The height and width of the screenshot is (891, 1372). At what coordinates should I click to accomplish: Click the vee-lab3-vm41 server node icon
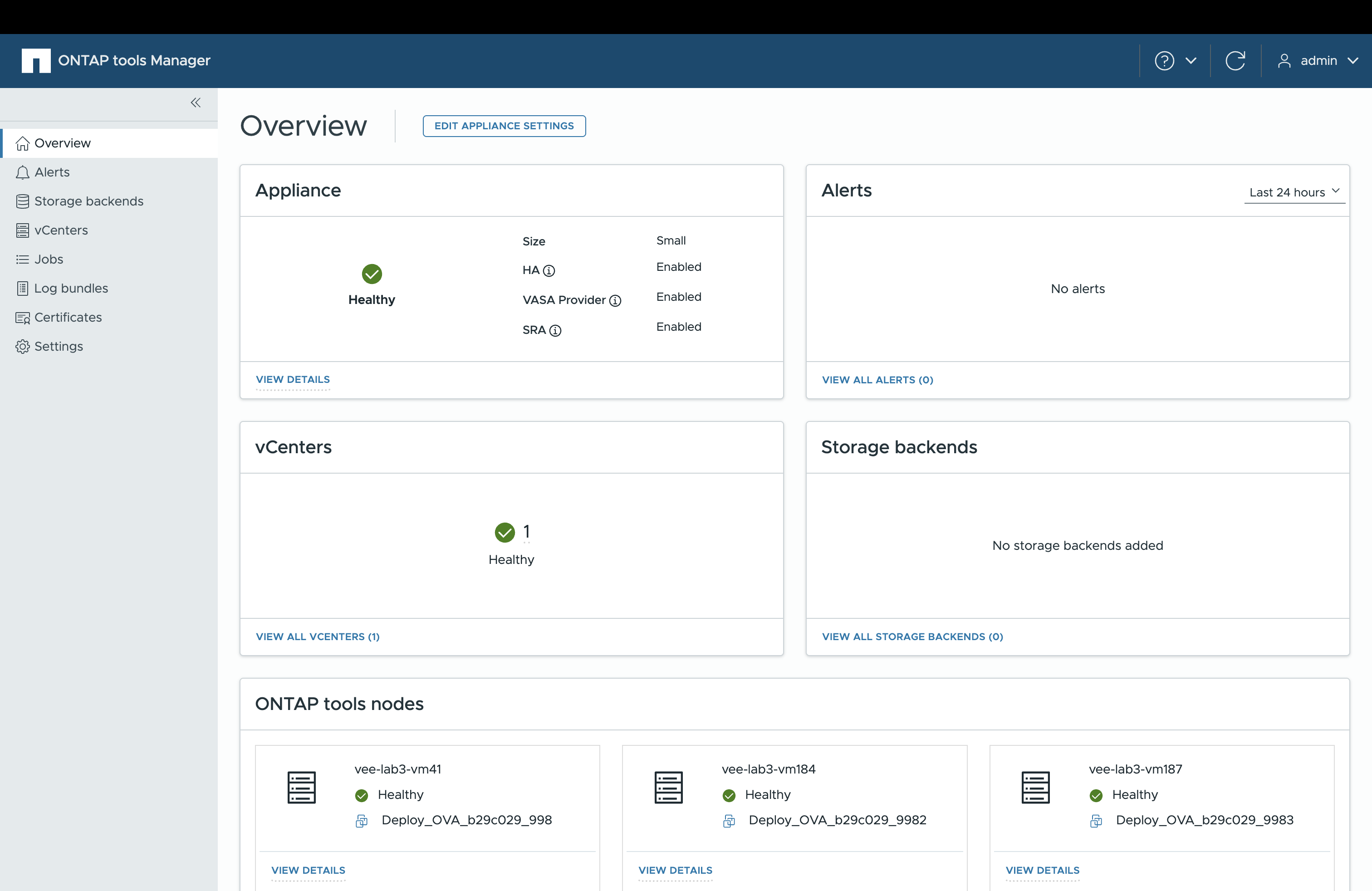tap(302, 787)
